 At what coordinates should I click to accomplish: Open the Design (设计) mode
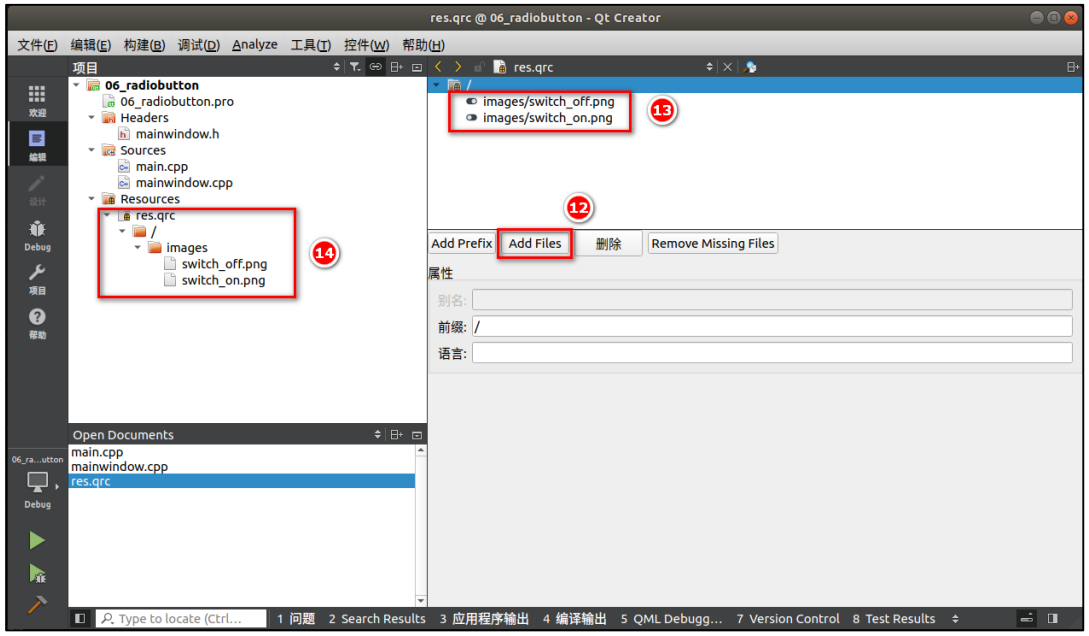[37, 190]
